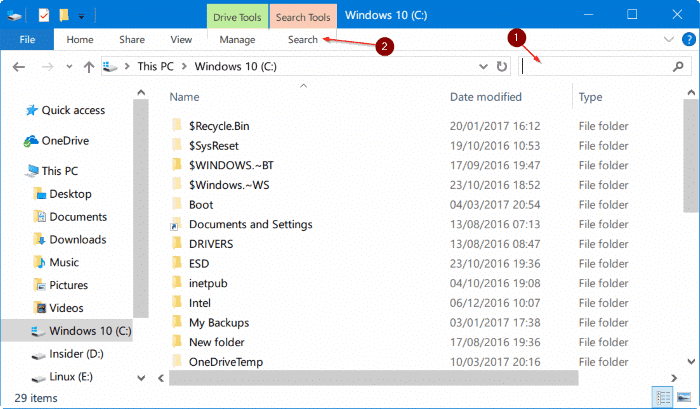The height and width of the screenshot is (409, 700).
Task: Click file list scroll down arrow
Action: coord(691,361)
